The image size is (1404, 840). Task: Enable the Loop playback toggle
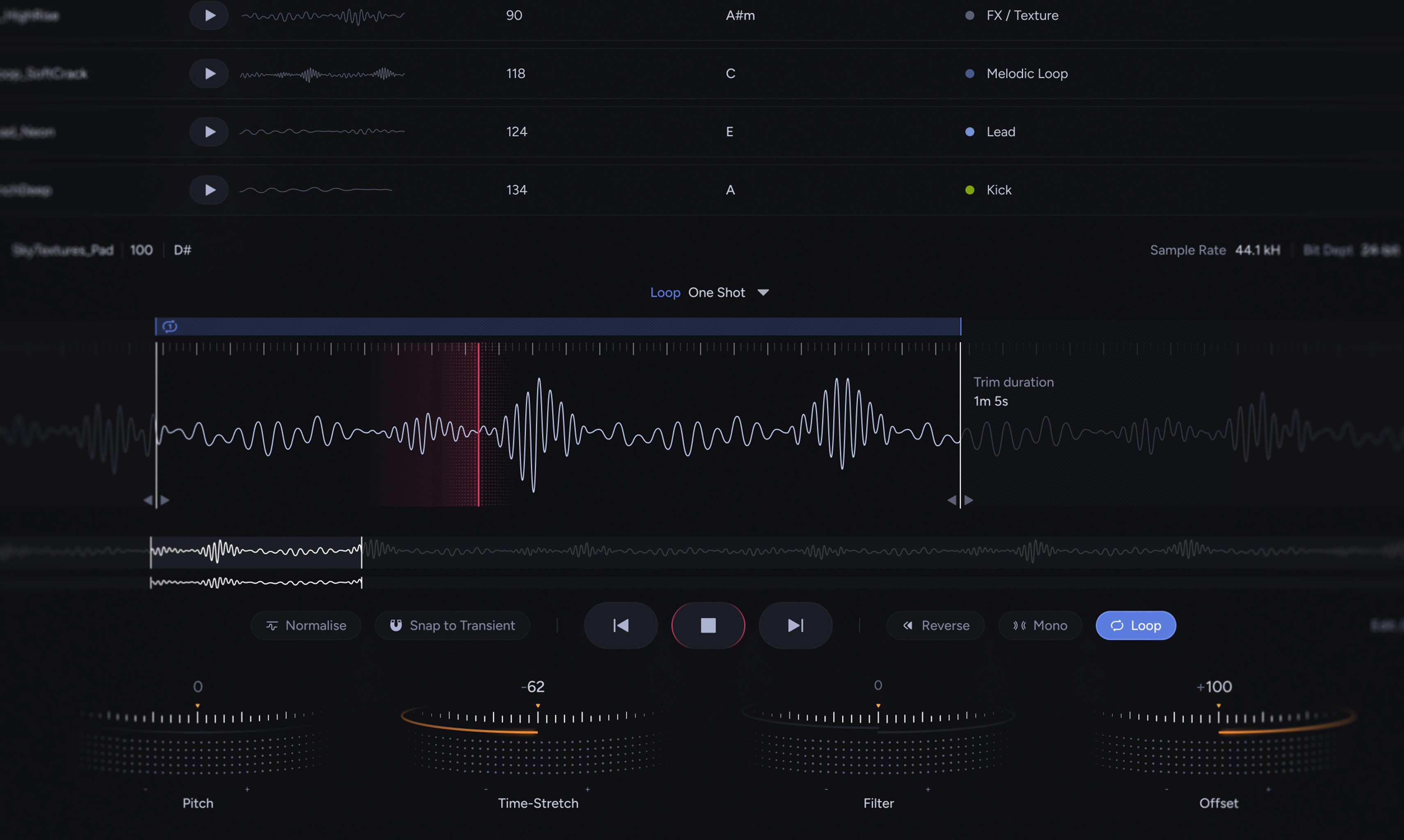[x=1136, y=625]
